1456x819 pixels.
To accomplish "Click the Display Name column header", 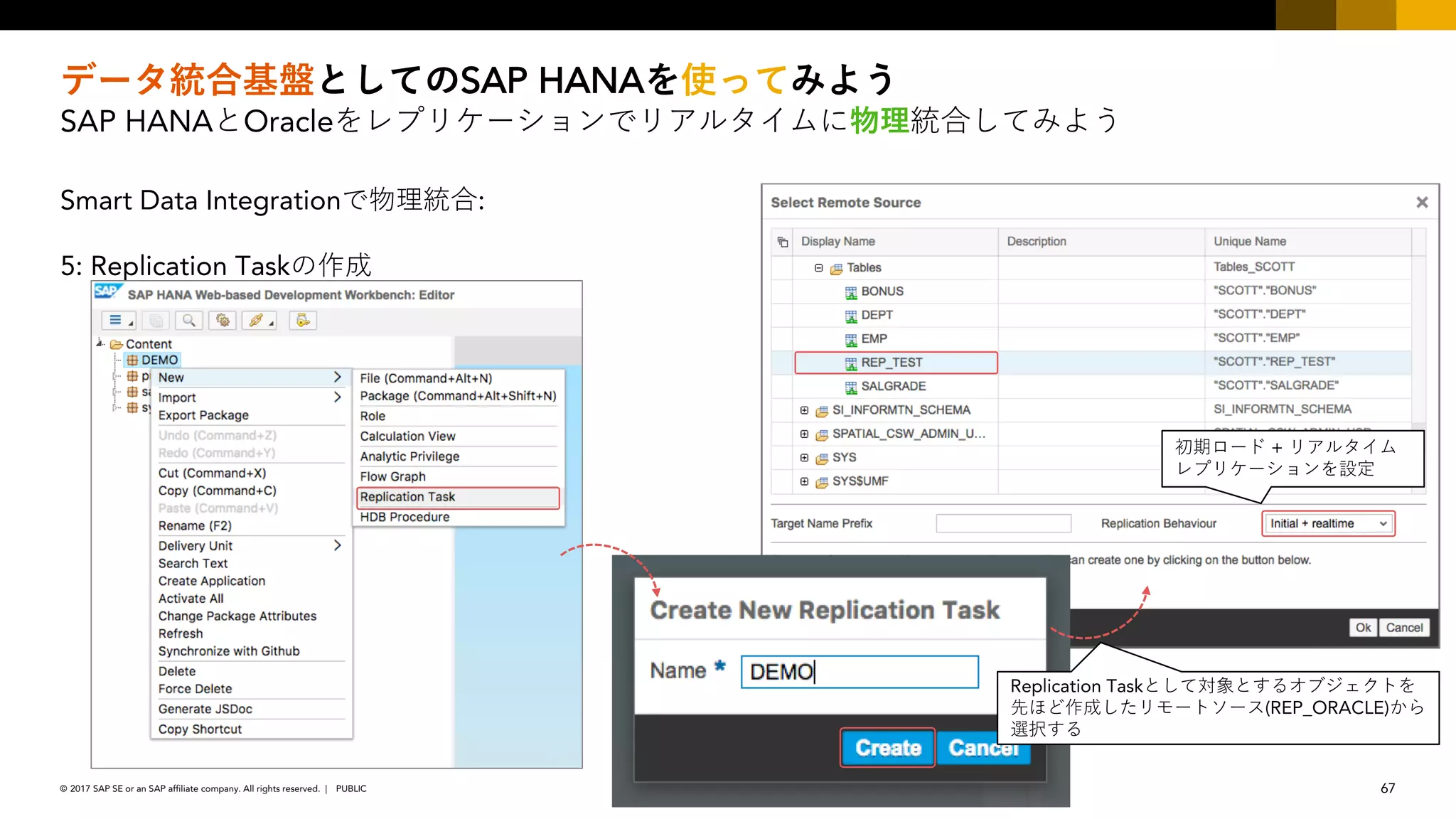I will 896,242.
